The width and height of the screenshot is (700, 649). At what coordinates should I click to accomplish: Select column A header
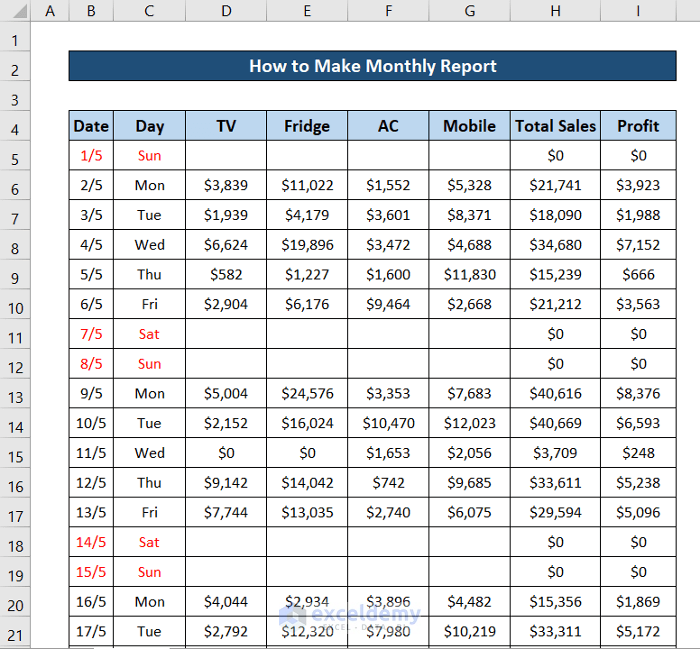50,11
